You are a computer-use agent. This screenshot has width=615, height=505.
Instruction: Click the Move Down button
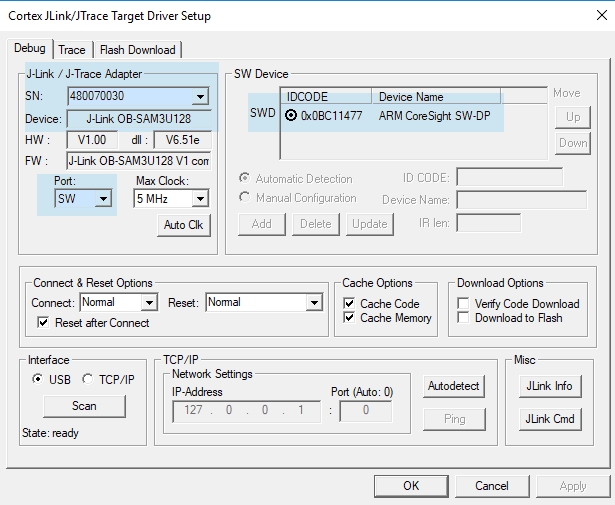[573, 143]
